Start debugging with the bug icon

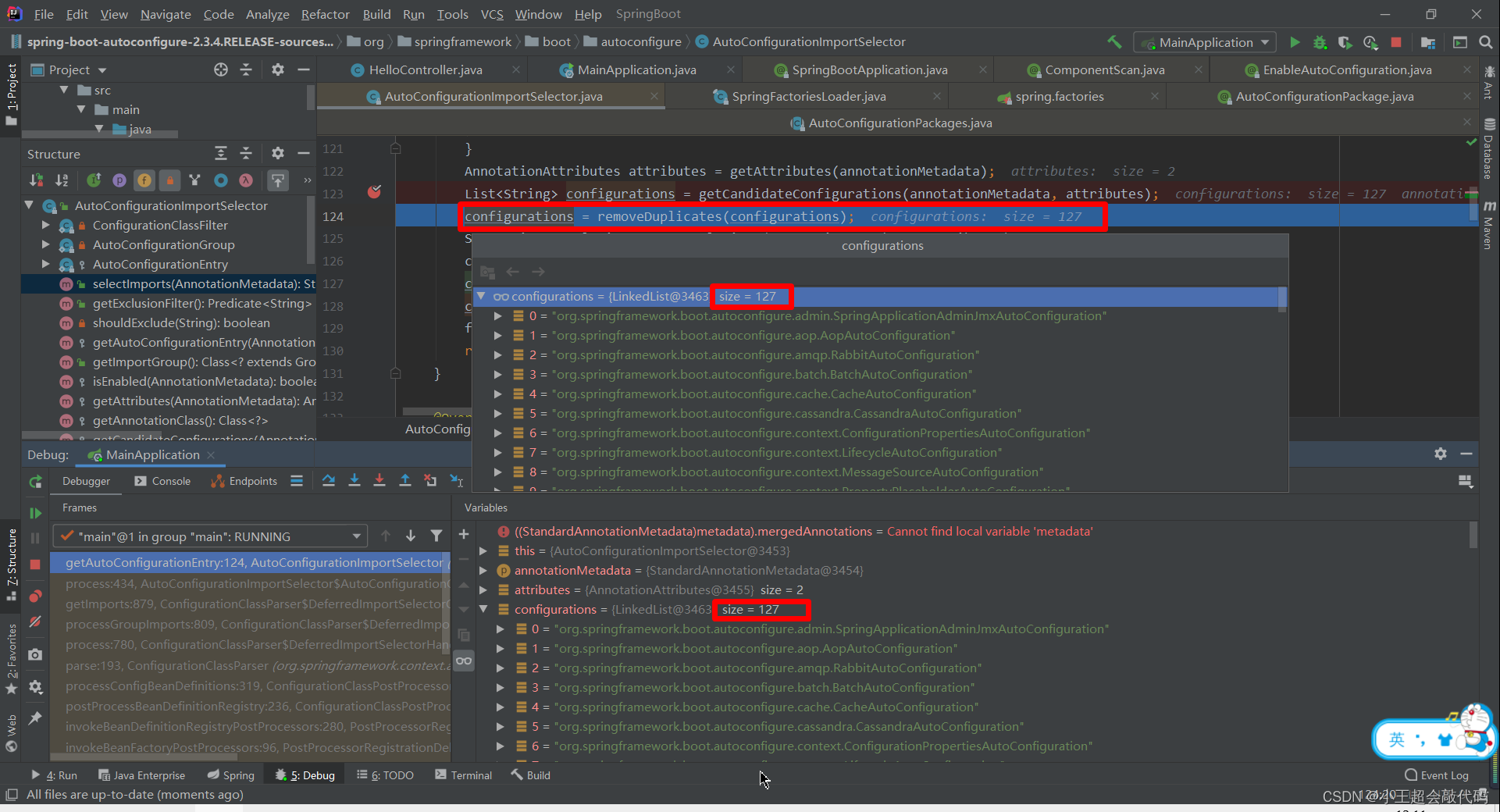(1320, 42)
